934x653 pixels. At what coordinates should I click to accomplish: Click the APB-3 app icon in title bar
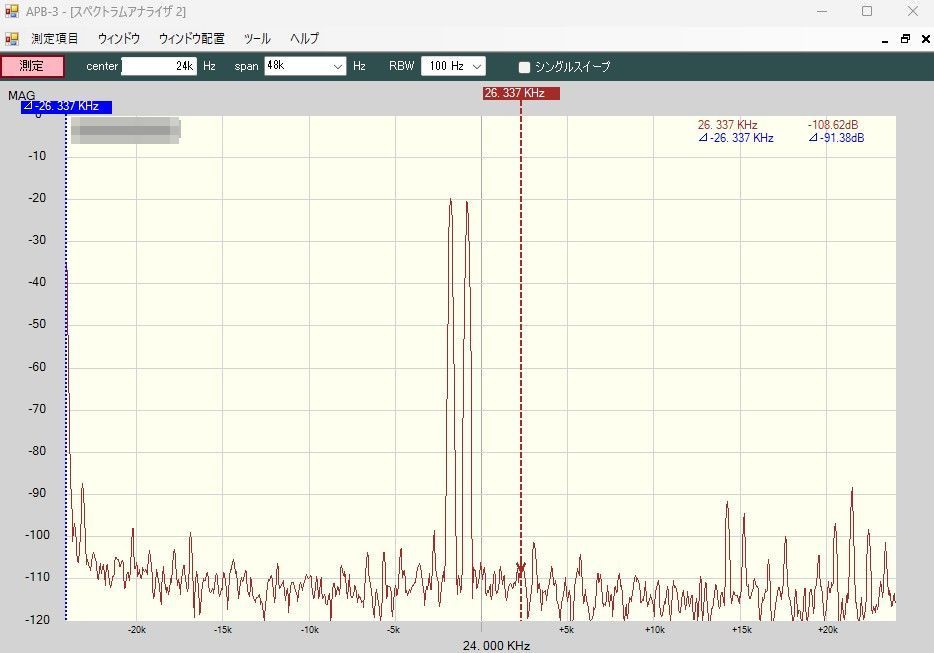(x=12, y=11)
